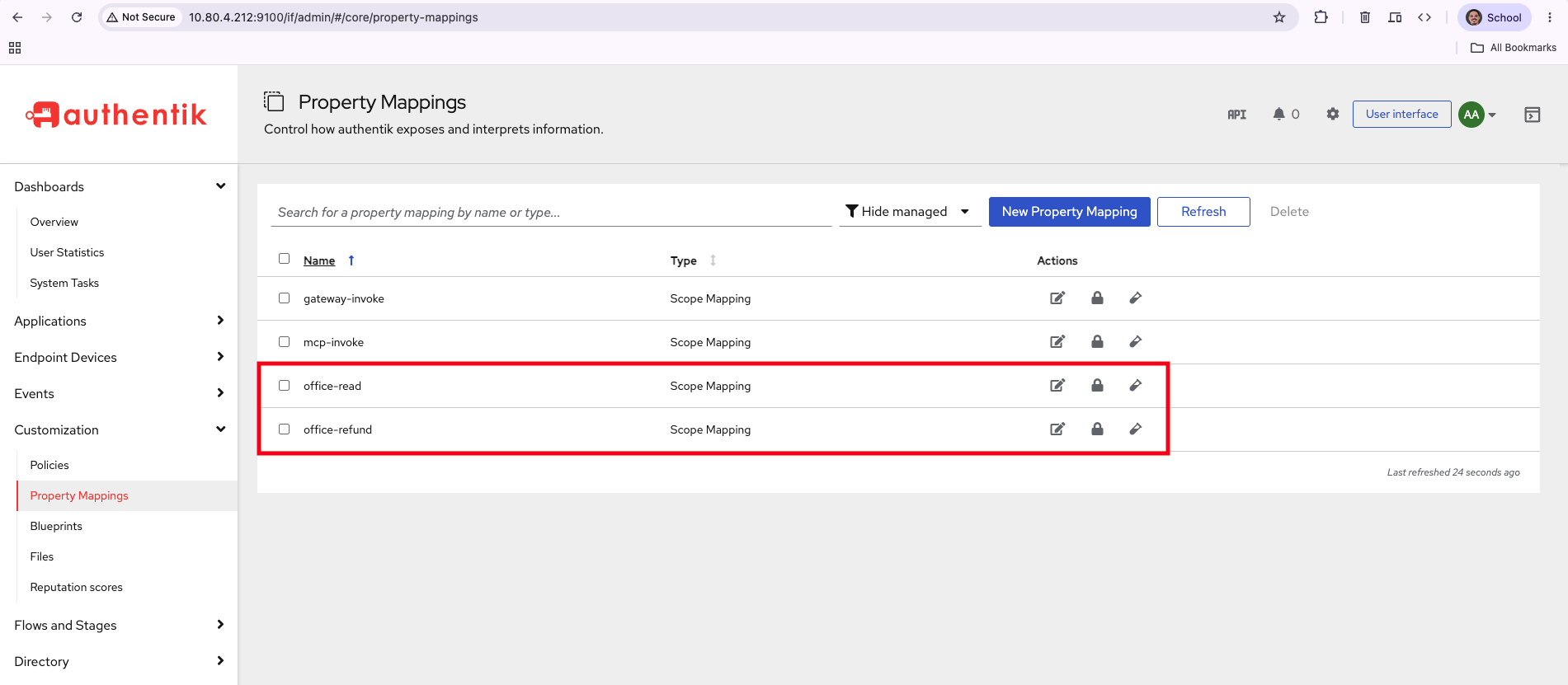This screenshot has width=1568, height=685.
Task: Click New Property Mapping button
Action: click(x=1069, y=212)
